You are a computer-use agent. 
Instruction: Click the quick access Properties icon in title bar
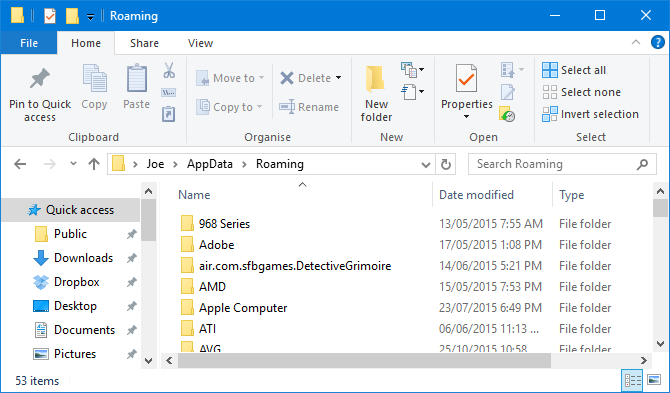[50, 16]
